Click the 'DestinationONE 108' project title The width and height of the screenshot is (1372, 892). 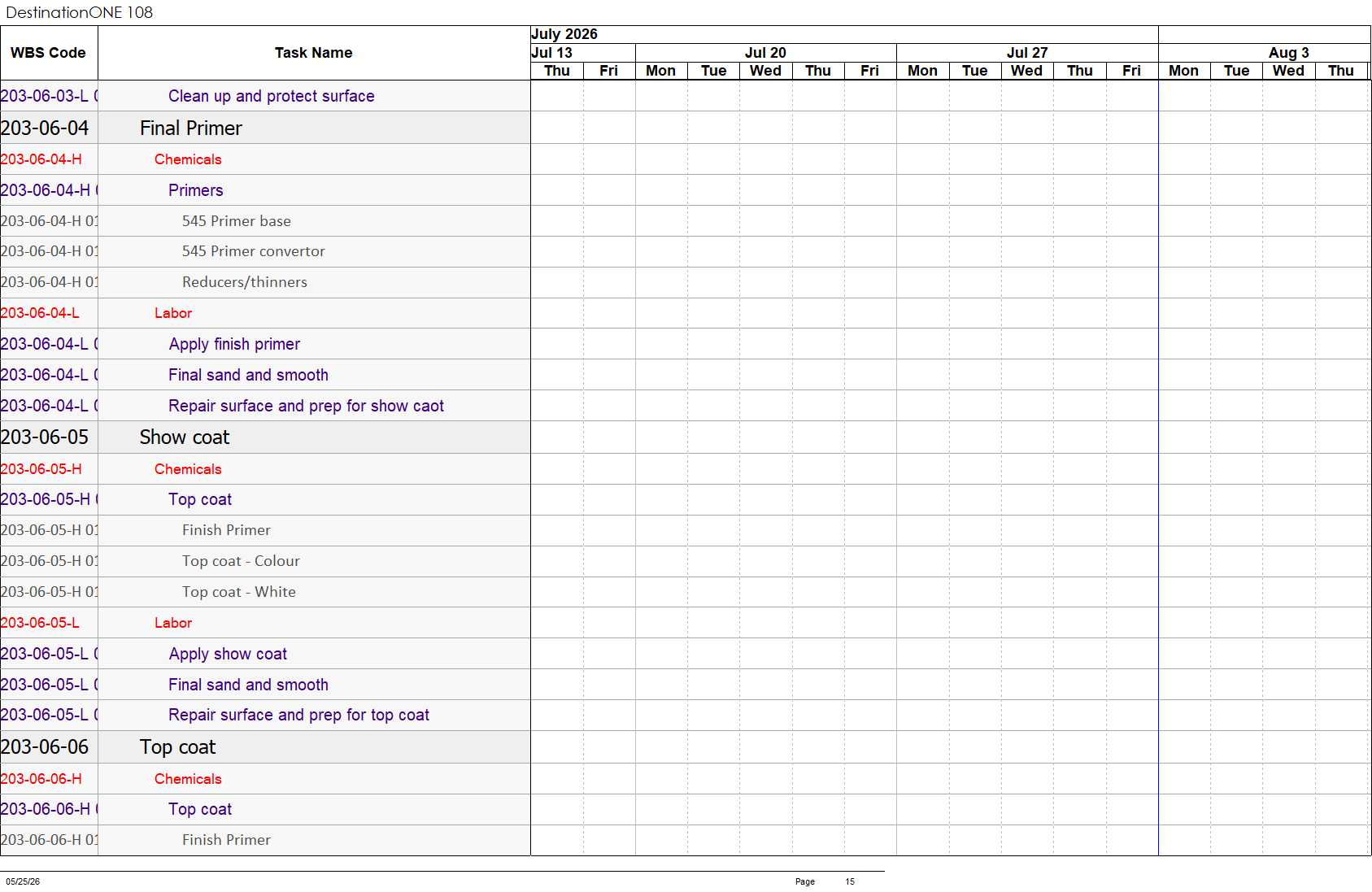coord(79,12)
